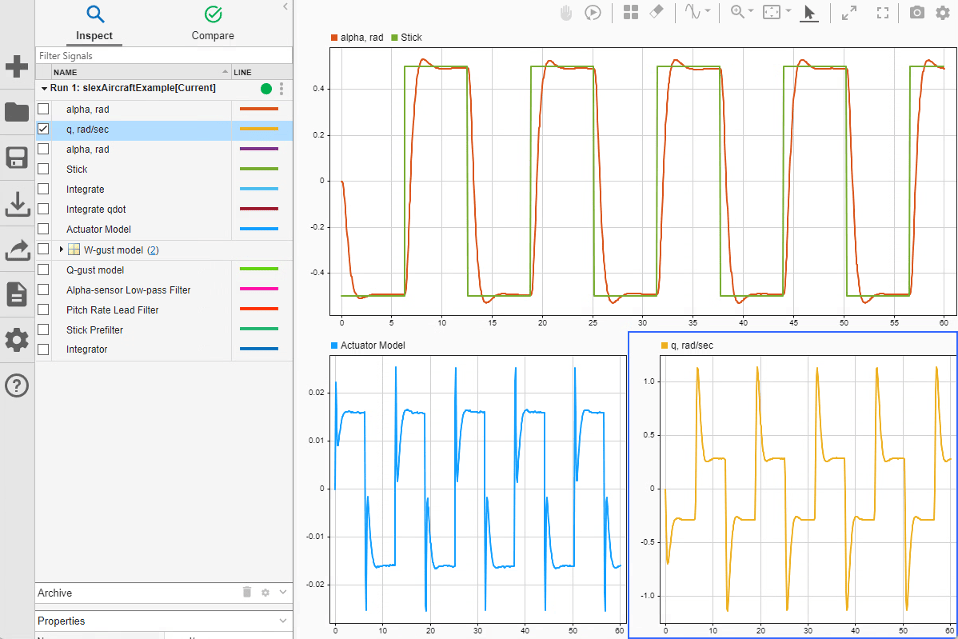Click the Fit to view icon

(x=772, y=12)
